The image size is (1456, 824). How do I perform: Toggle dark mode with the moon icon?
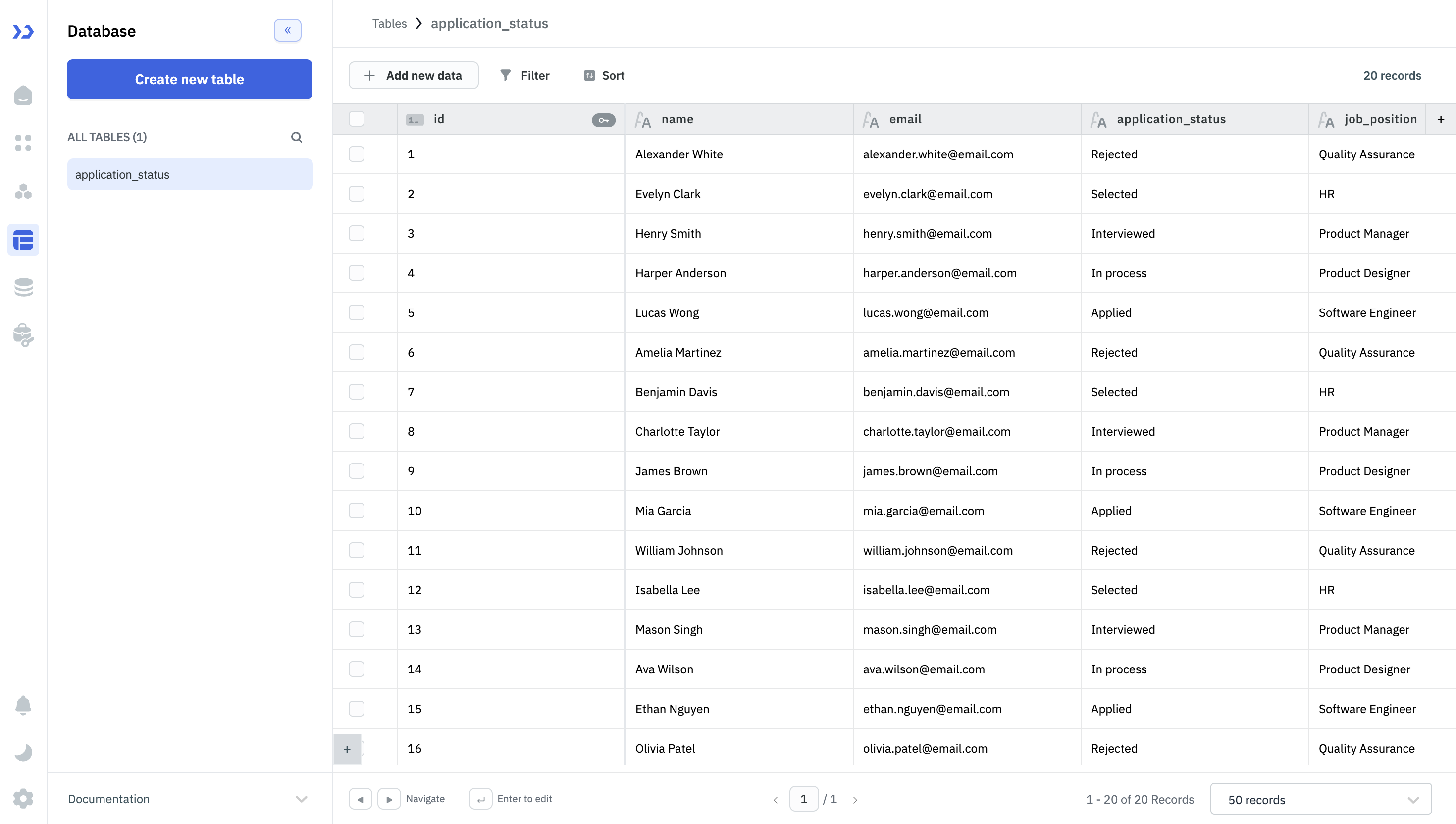pos(23,752)
